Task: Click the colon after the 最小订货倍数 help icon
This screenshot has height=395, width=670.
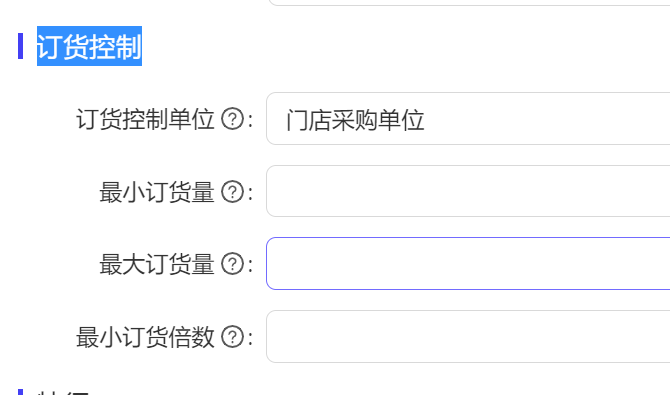Action: click(x=250, y=338)
